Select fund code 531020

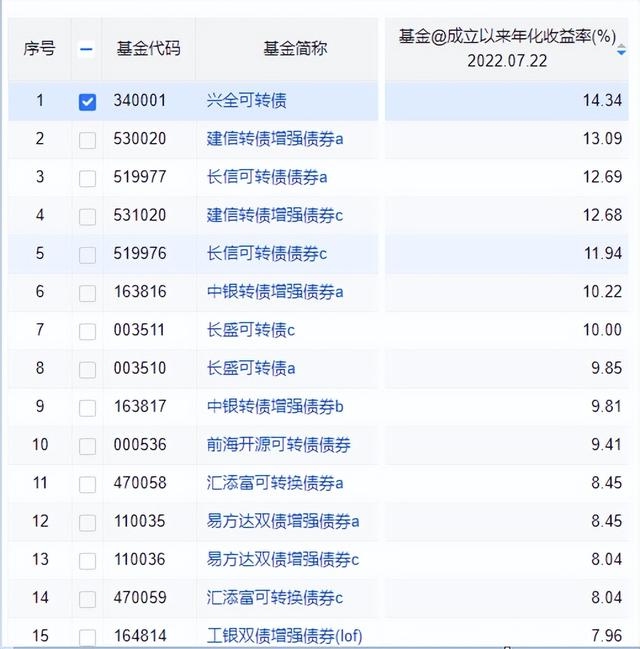pos(140,215)
